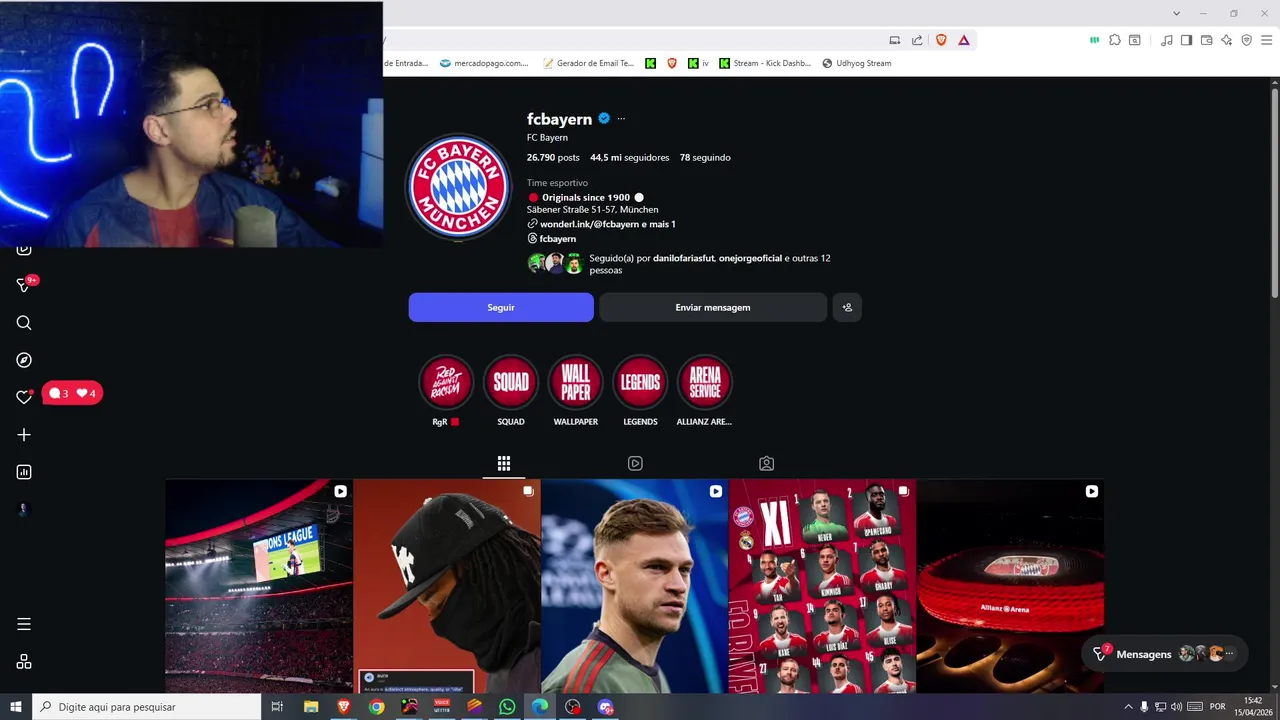1280x720 pixels.
Task: Click the music note playlist icon in toolbar
Action: tap(1166, 40)
